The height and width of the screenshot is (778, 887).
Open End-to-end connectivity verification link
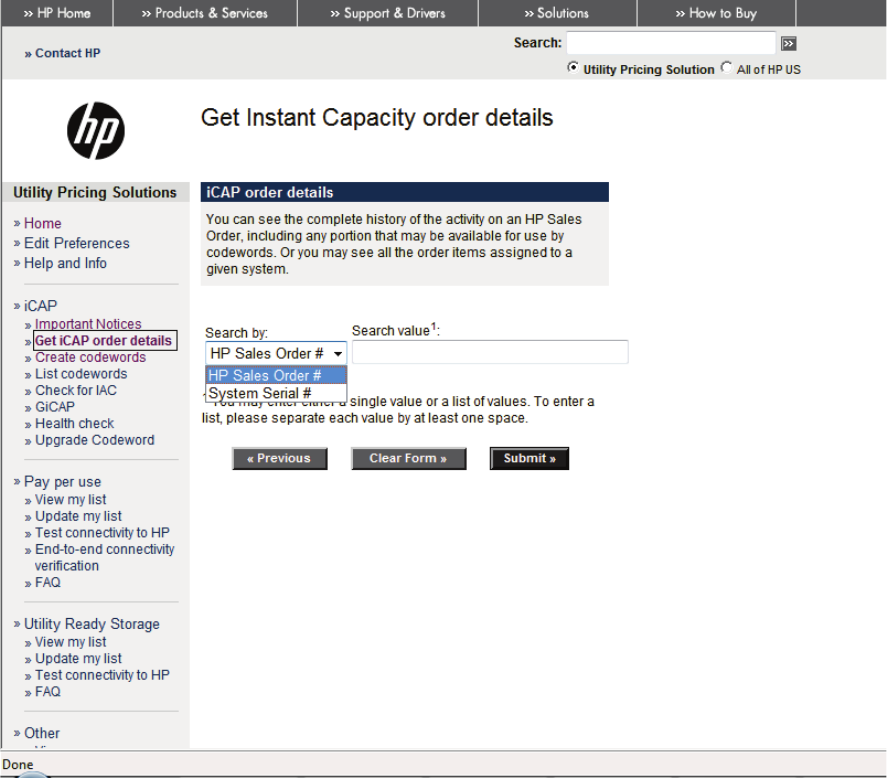[104, 557]
